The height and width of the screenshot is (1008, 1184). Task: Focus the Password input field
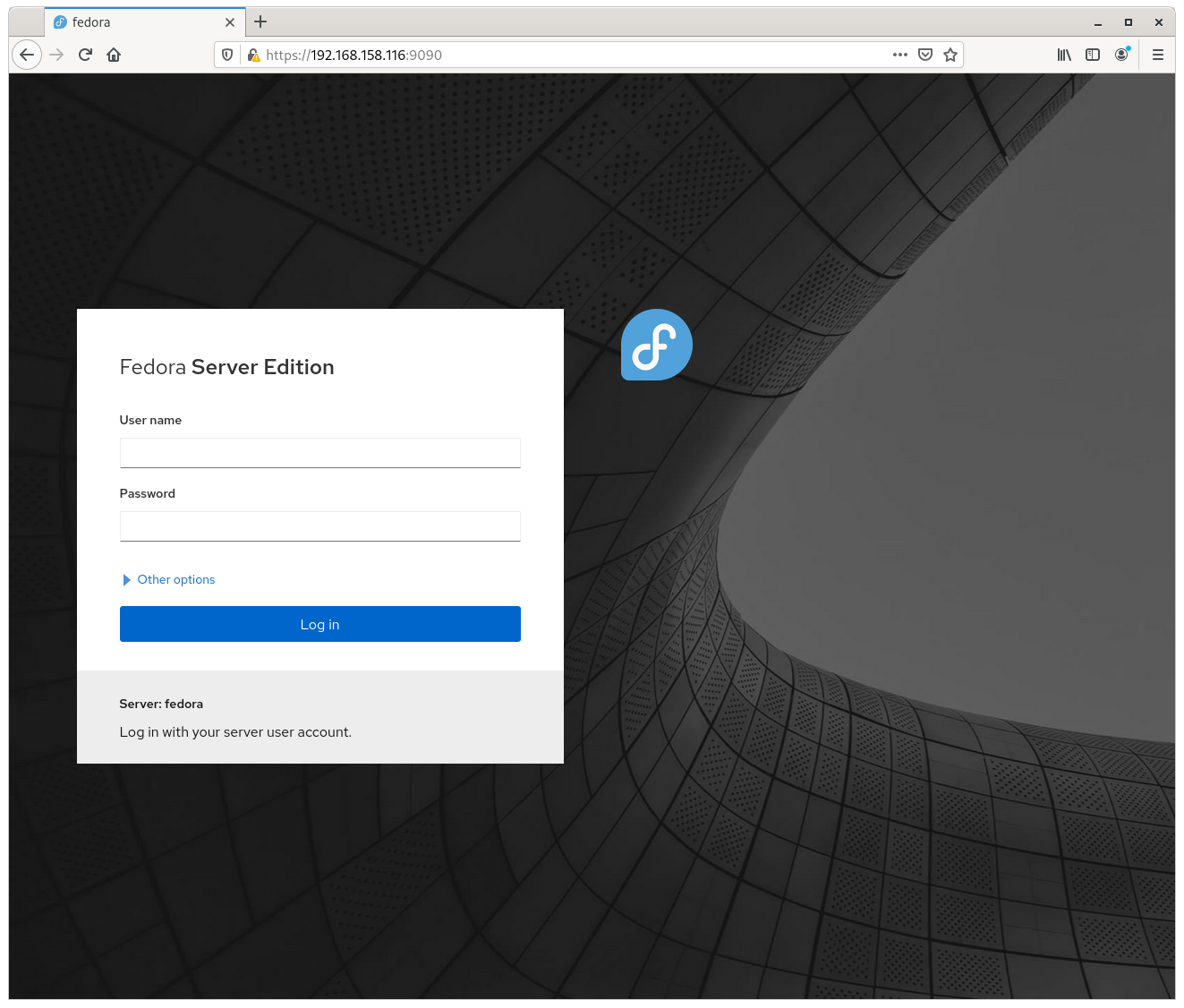(320, 526)
